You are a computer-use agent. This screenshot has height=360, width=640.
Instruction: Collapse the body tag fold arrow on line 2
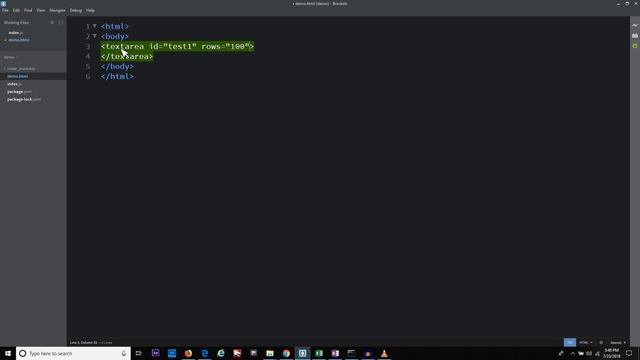point(95,36)
